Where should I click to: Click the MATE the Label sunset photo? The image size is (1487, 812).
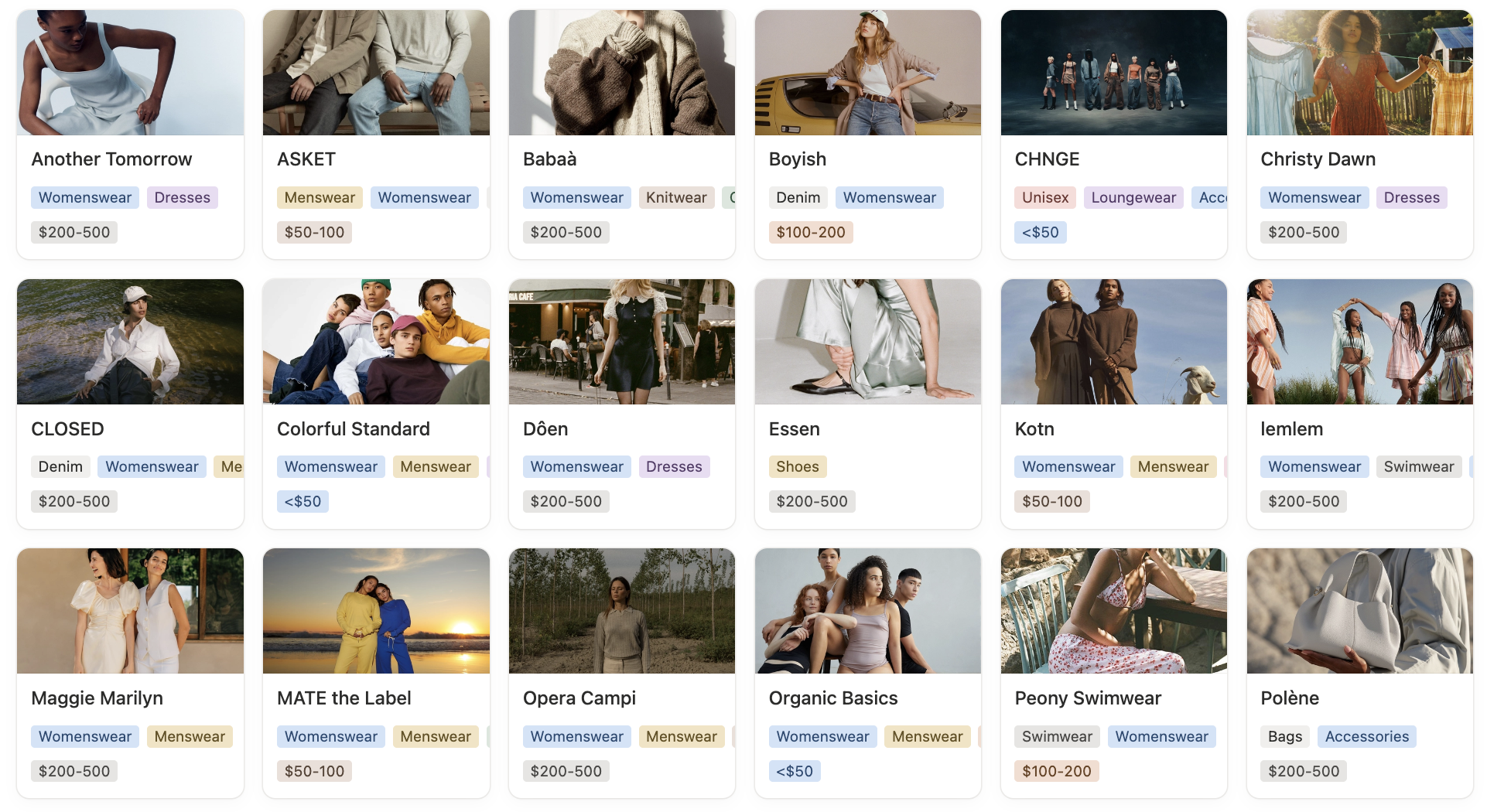376,611
